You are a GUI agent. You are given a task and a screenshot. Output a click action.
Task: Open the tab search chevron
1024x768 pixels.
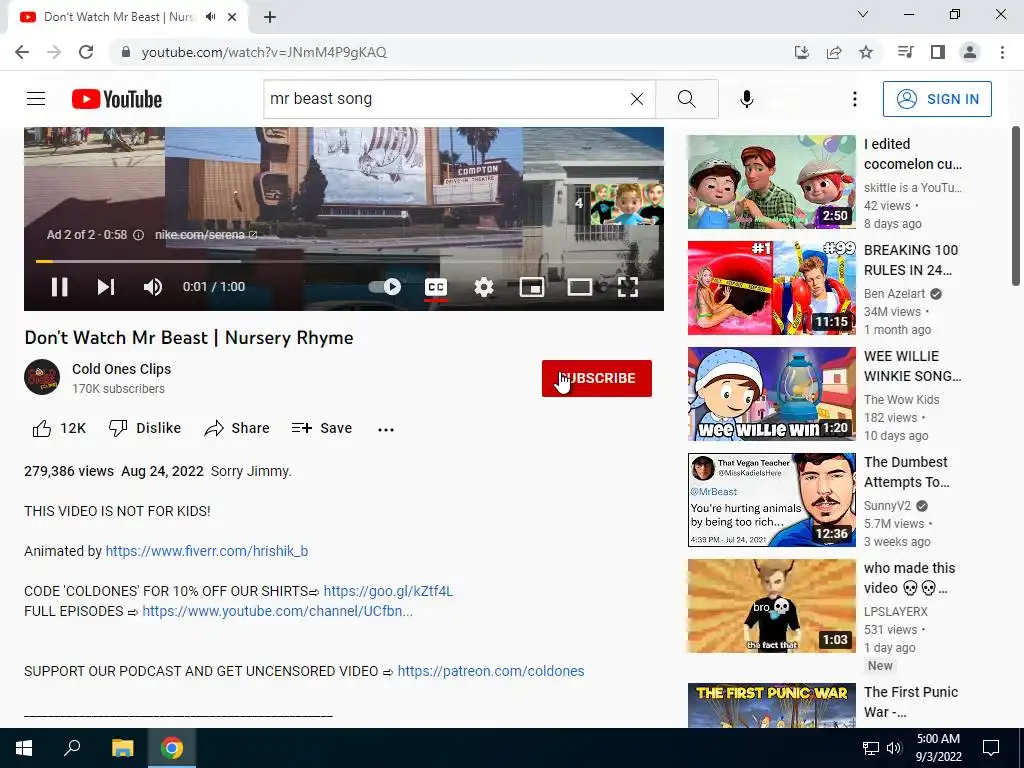[863, 14]
